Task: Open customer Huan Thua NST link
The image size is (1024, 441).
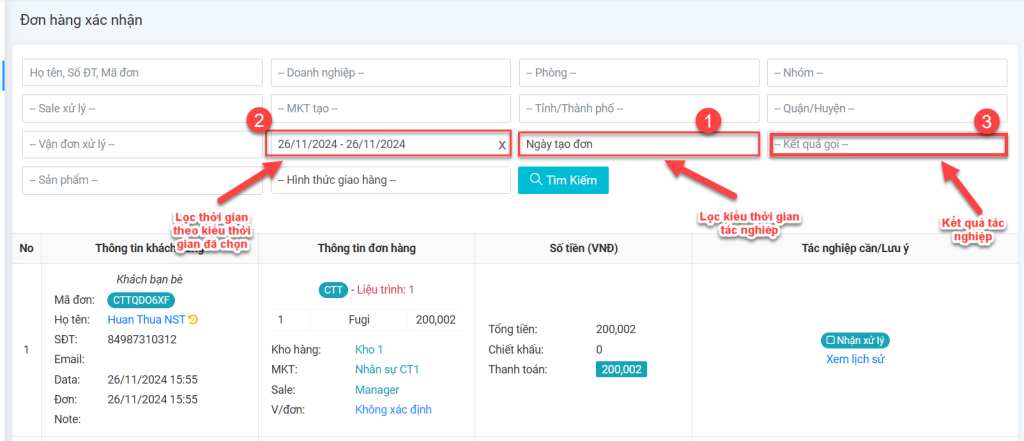Action: [146, 320]
